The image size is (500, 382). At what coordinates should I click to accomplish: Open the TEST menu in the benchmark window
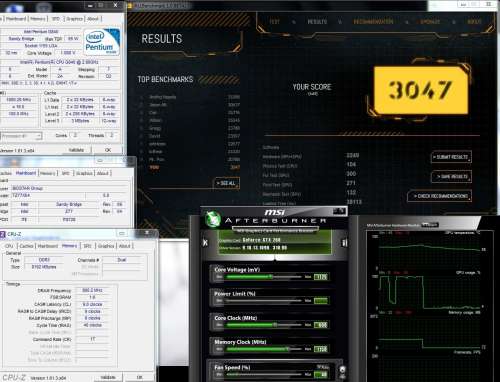274,22
